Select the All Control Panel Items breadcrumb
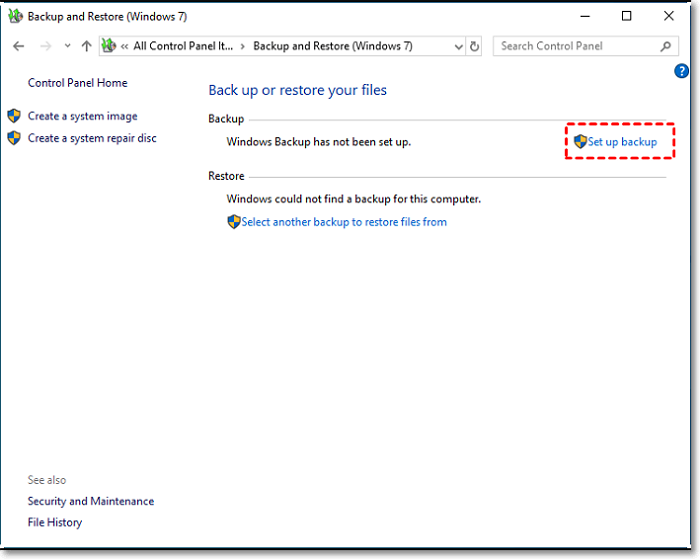Viewport: 700px width, 559px height. (x=182, y=46)
